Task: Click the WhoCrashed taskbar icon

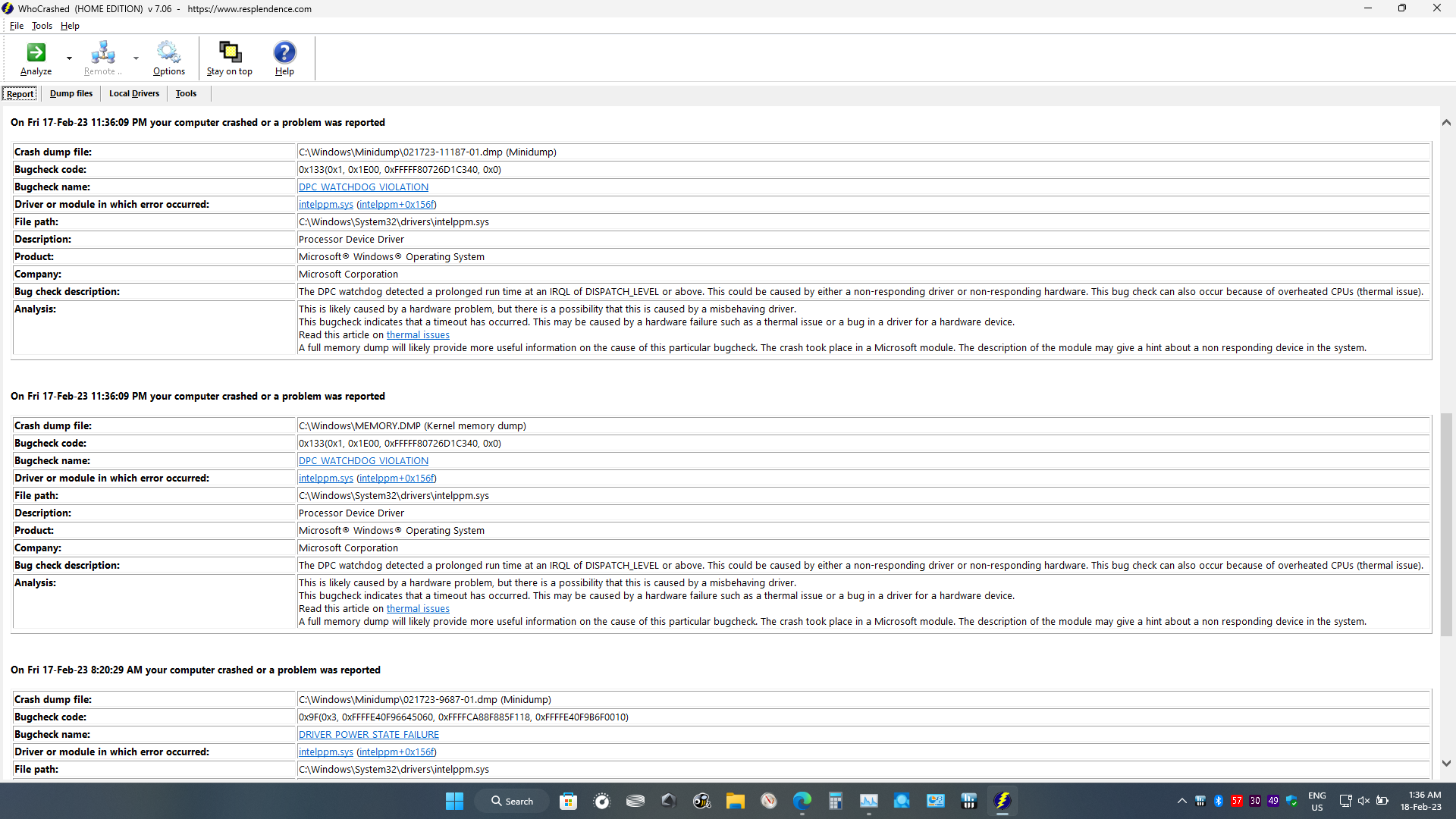Action: point(1002,801)
